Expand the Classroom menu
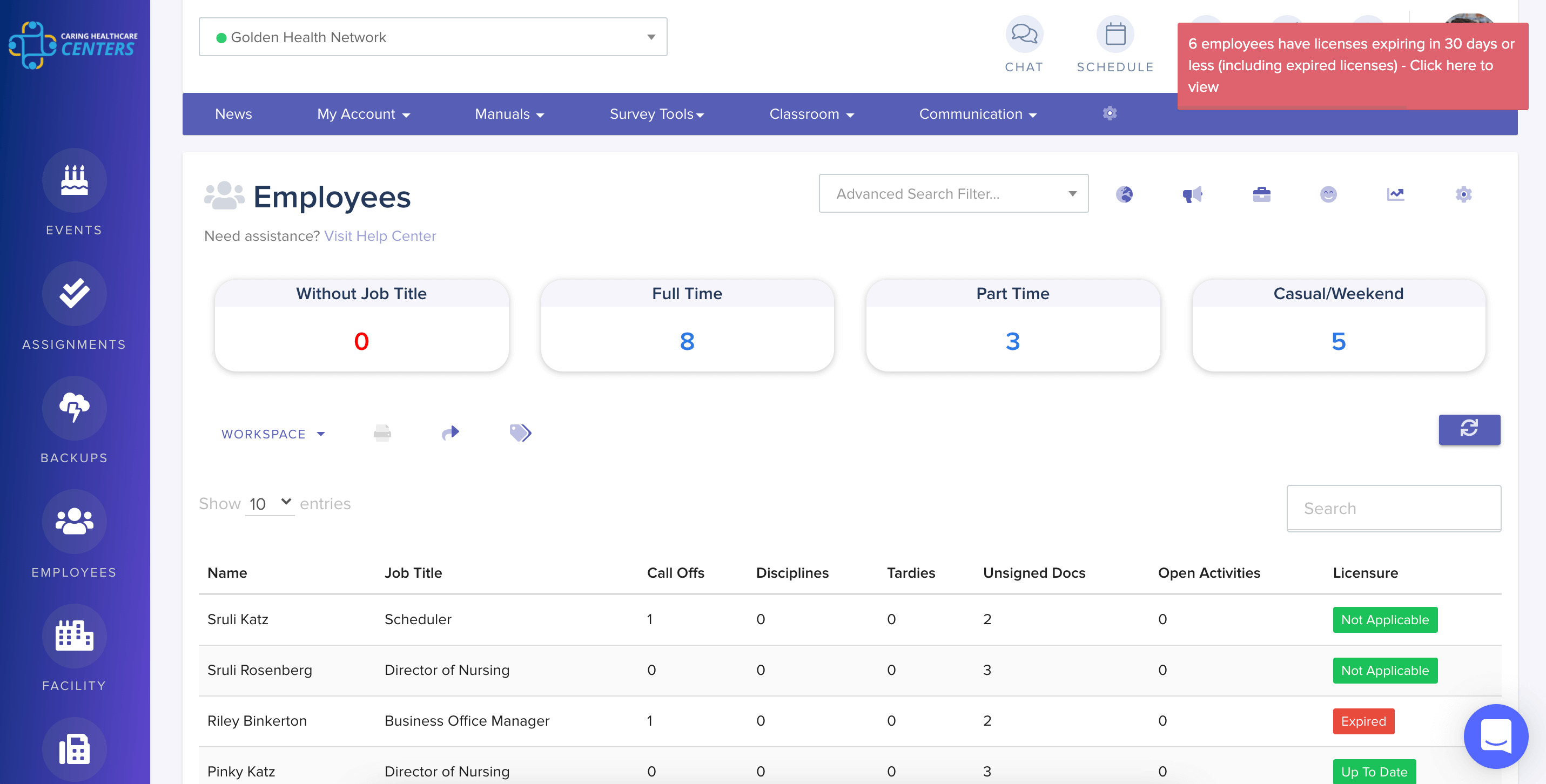The image size is (1546, 784). (811, 114)
